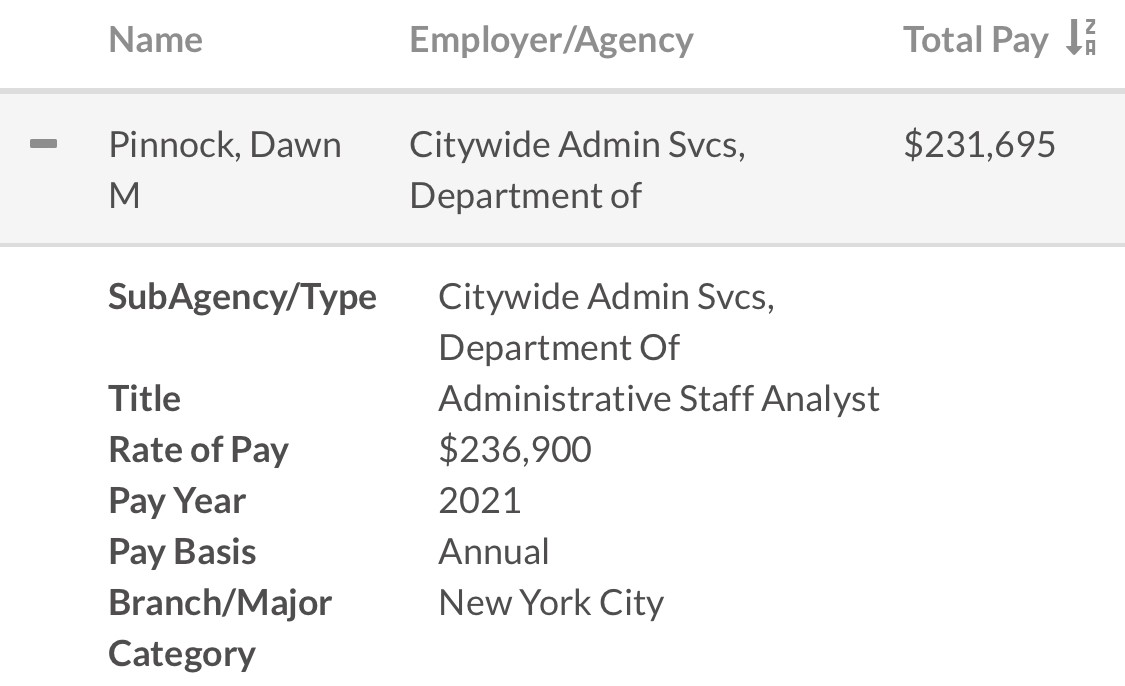
Task: Click the Title field label
Action: 144,399
